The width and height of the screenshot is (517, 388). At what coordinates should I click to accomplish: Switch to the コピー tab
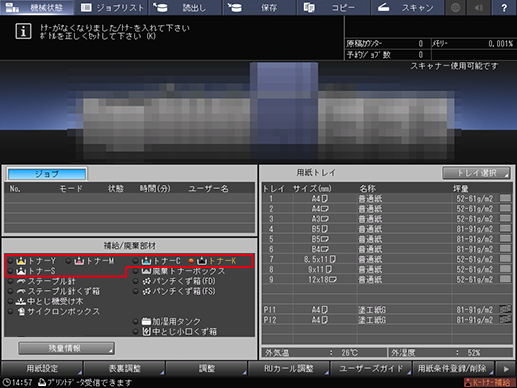pyautogui.click(x=334, y=7)
